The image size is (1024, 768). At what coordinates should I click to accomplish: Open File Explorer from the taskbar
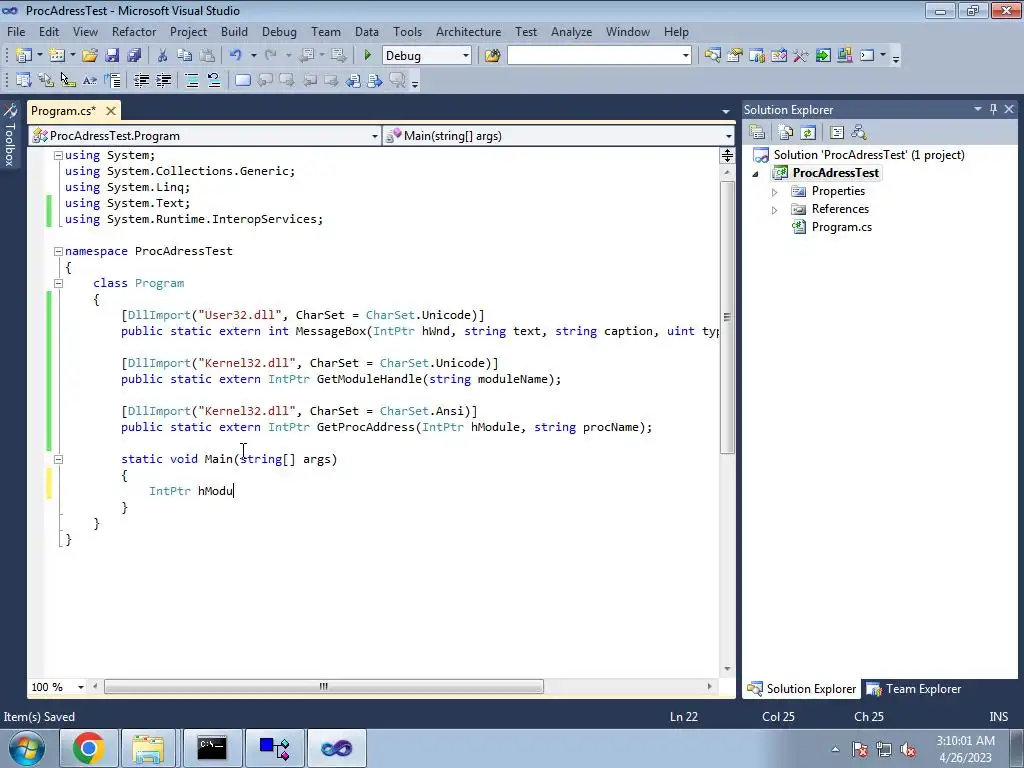(148, 748)
